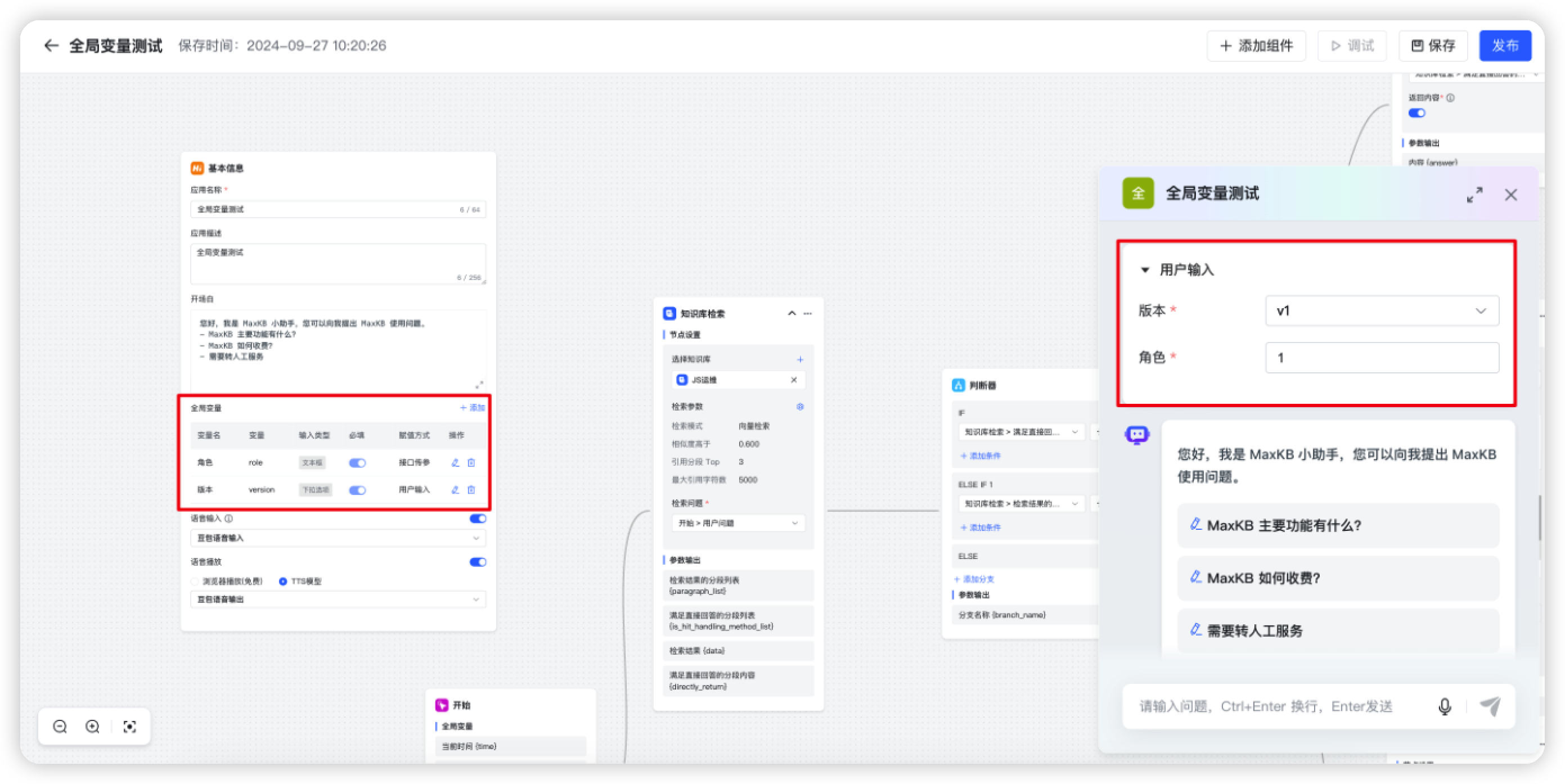Click the 调试 debug button
The height and width of the screenshot is (784, 1565).
point(1352,46)
